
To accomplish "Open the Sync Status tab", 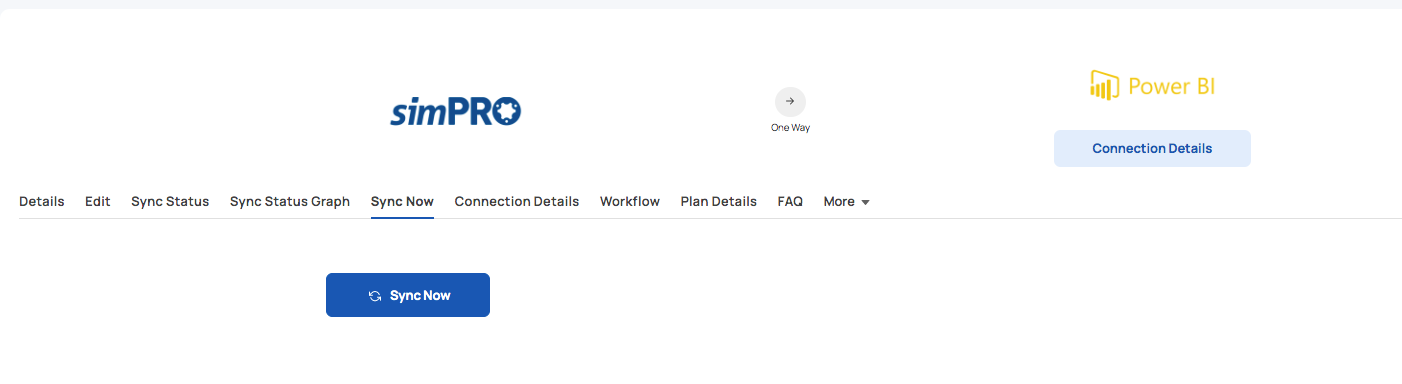I will pyautogui.click(x=170, y=201).
